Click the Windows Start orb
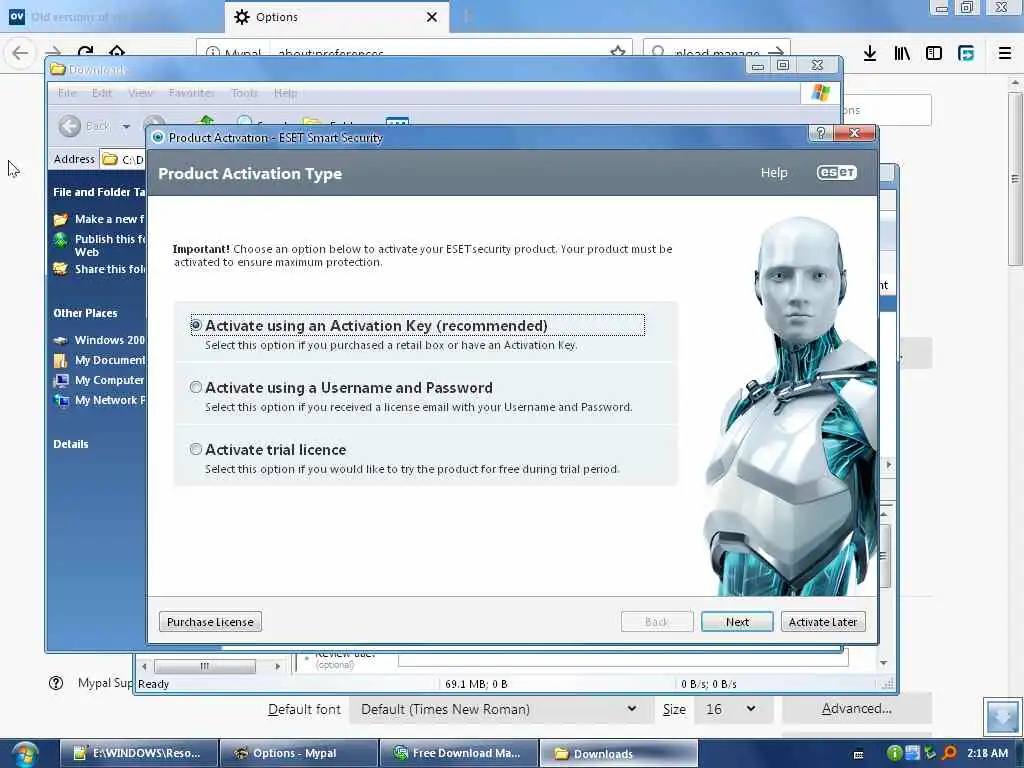This screenshot has height=768, width=1024. pos(24,754)
